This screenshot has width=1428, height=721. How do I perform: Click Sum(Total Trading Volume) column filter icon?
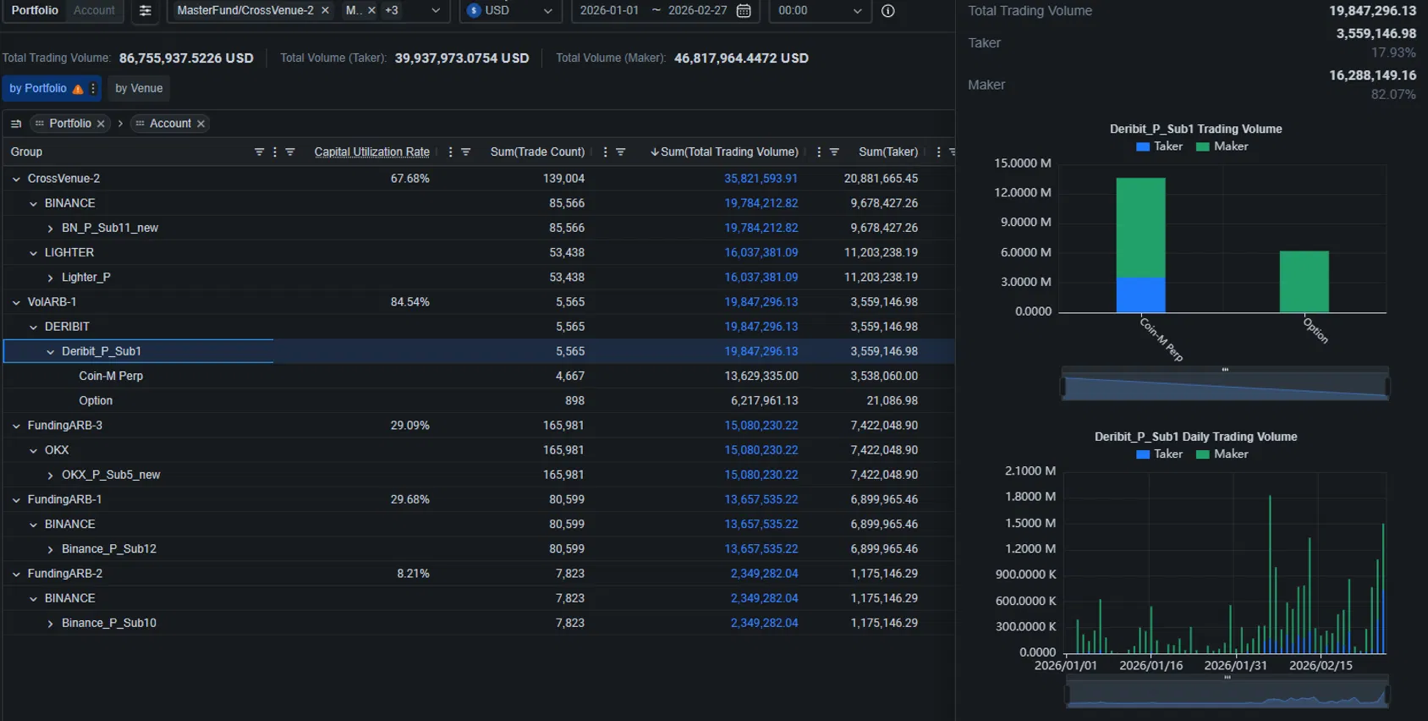pyautogui.click(x=834, y=152)
